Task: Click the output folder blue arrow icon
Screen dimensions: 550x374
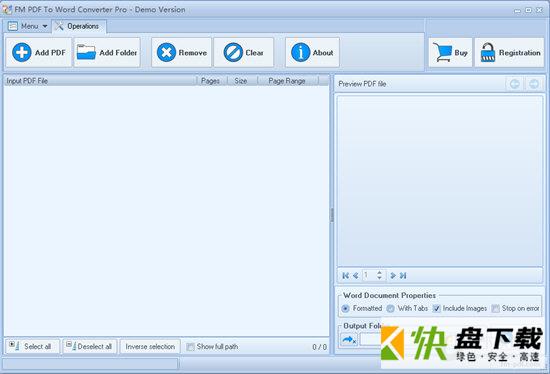Action: coord(349,340)
